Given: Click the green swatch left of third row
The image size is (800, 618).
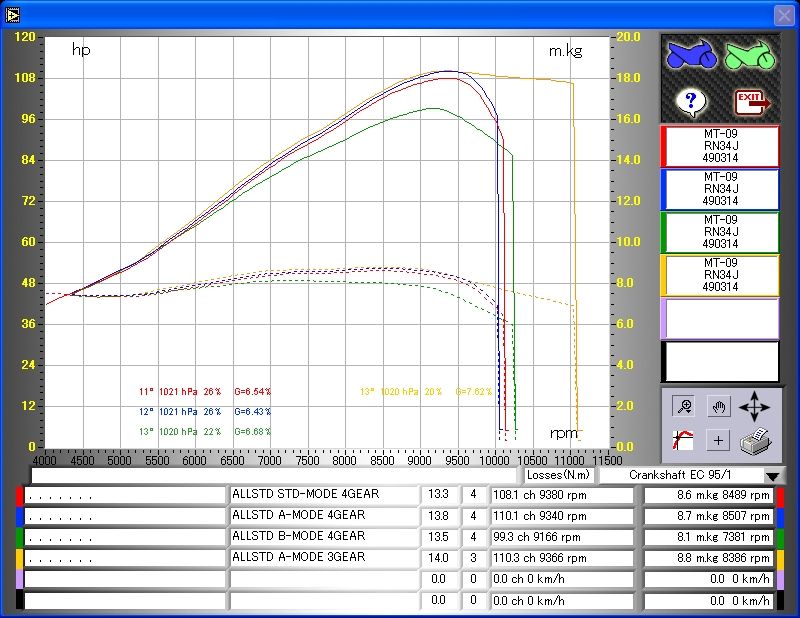Looking at the screenshot, I should click(x=19, y=537).
